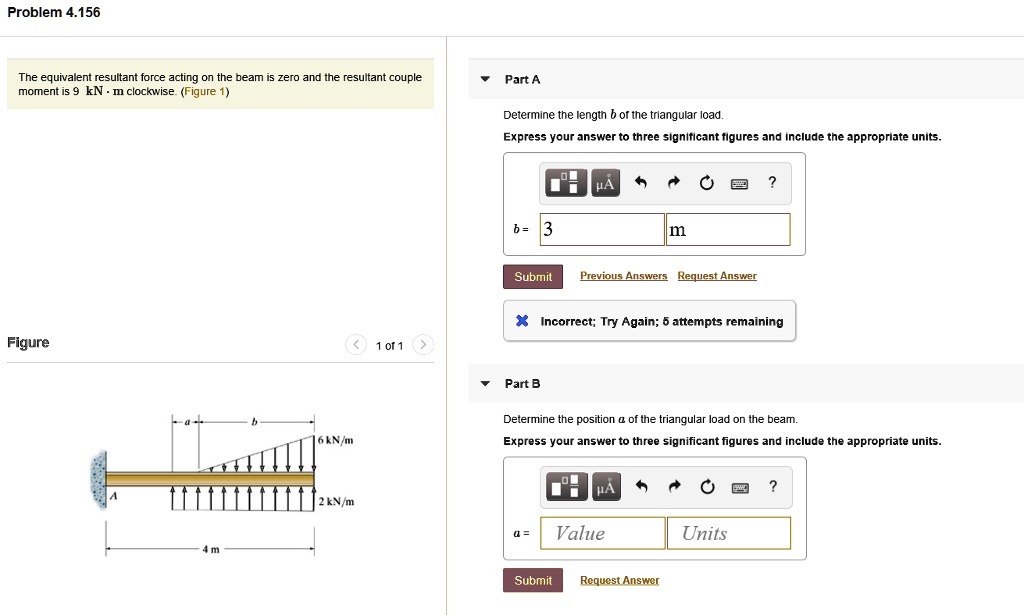Screen dimensions: 1024x615
Task: Click the redo arrow in Part A toolbar
Action: pyautogui.click(x=673, y=183)
